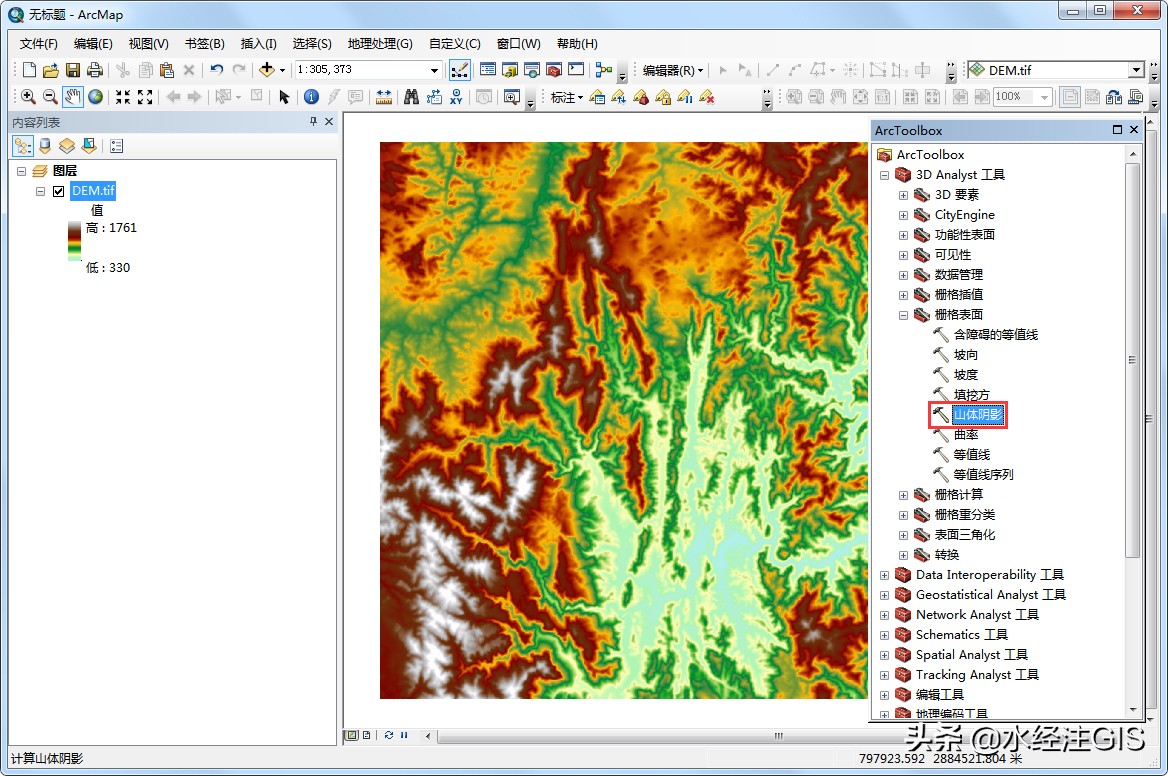
Task: Open the Python window
Action: pos(576,70)
